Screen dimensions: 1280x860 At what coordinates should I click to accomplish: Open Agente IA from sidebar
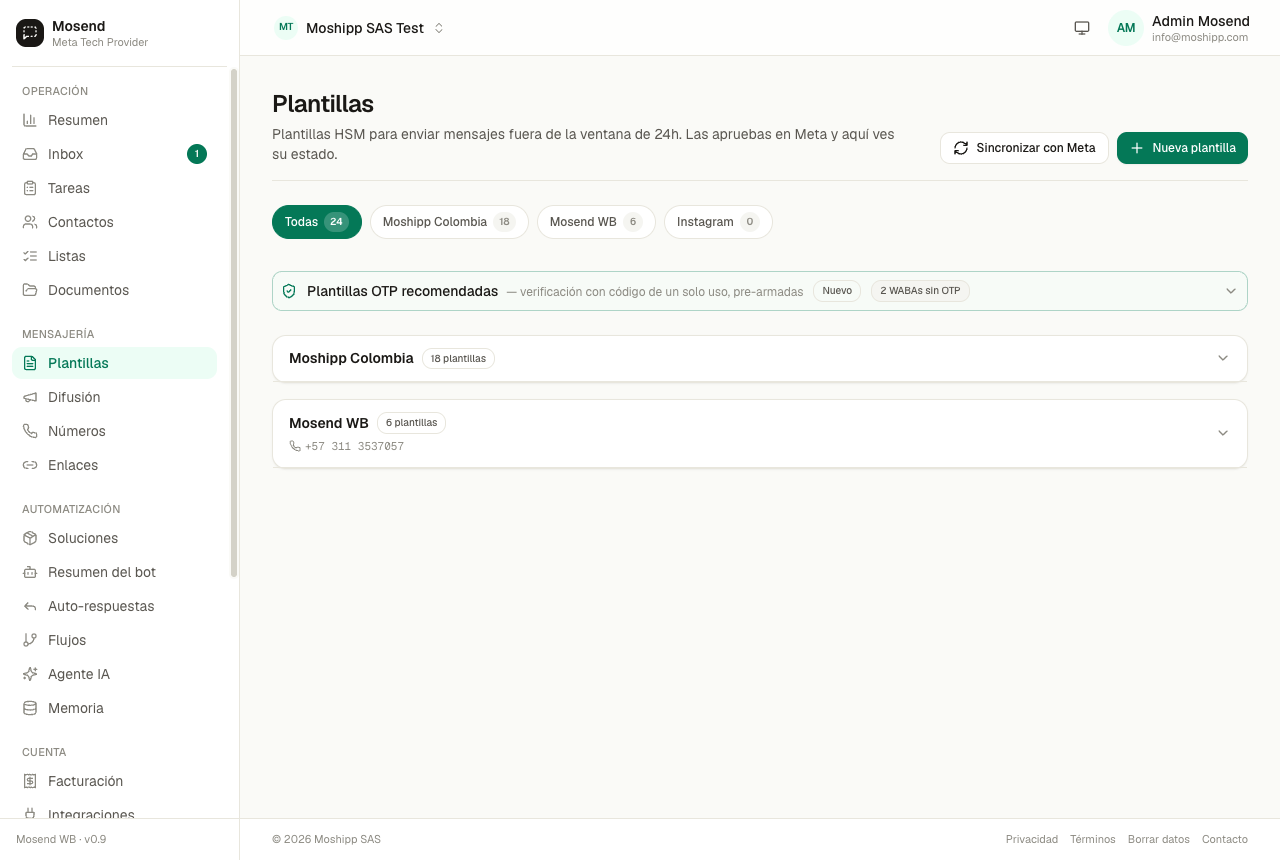pos(114,674)
